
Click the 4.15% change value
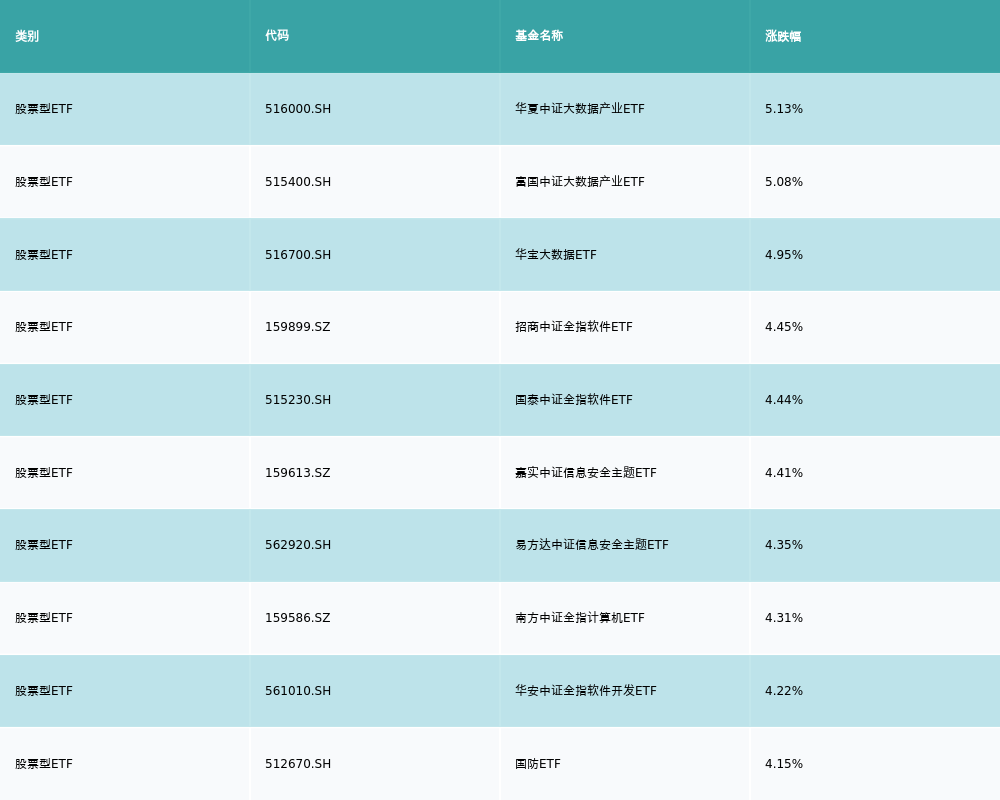pos(784,764)
